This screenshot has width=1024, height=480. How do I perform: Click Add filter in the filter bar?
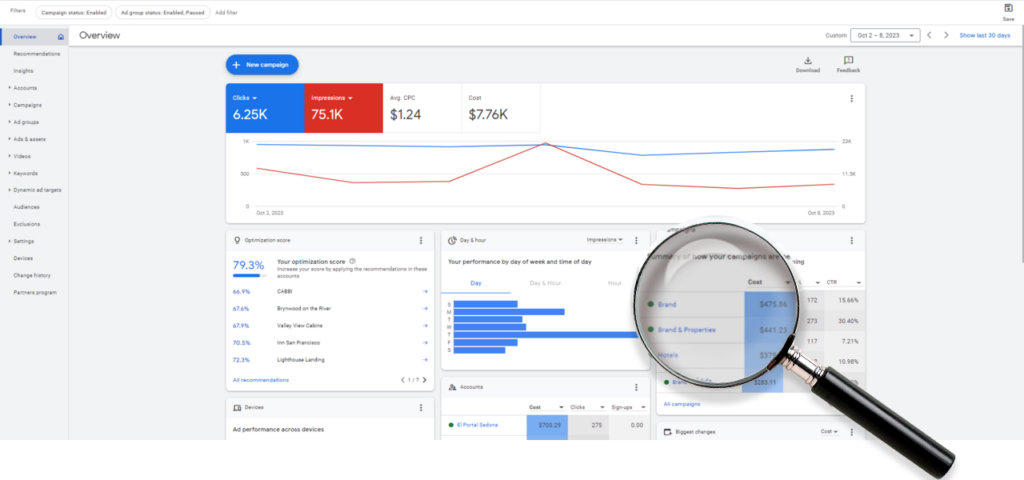(x=226, y=12)
